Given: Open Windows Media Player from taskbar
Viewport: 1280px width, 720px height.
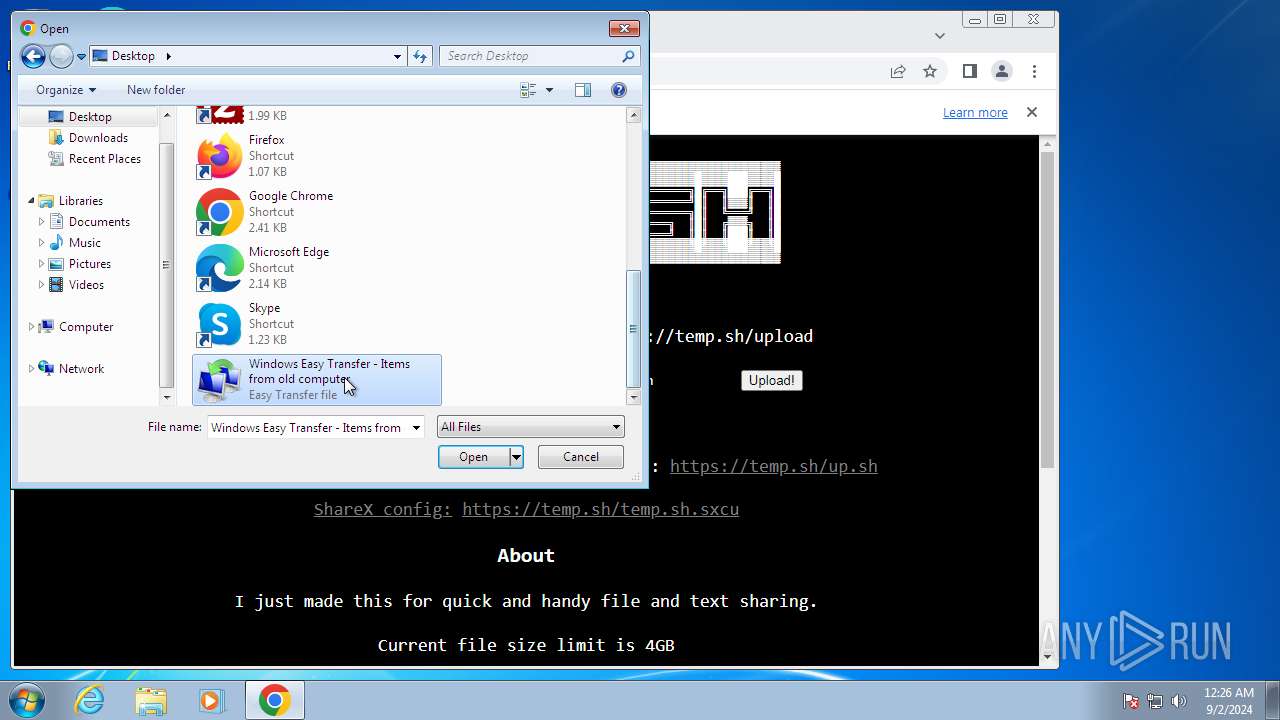Looking at the screenshot, I should pyautogui.click(x=211, y=701).
